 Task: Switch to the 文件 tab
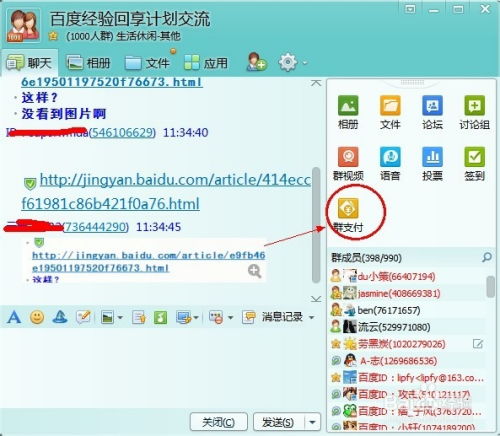147,63
